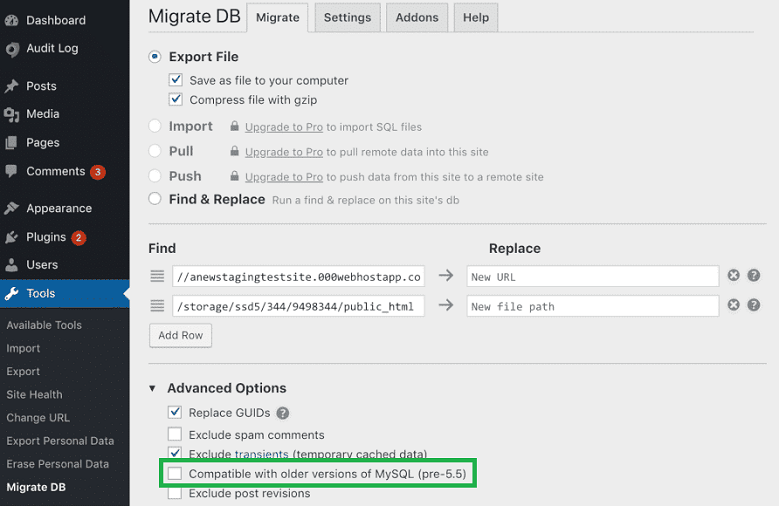Click the Users person icon

11,264
